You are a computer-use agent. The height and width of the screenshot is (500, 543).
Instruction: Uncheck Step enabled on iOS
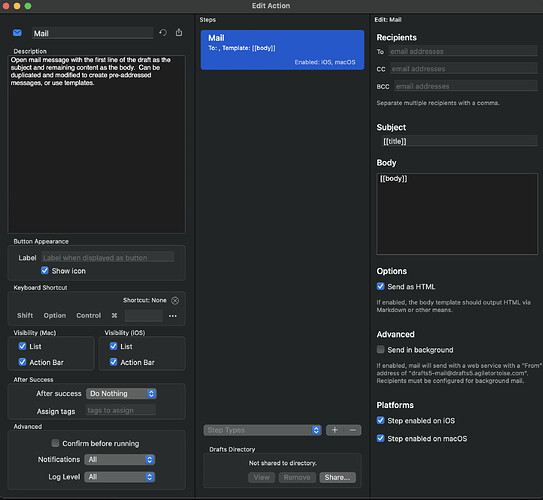click(381, 420)
